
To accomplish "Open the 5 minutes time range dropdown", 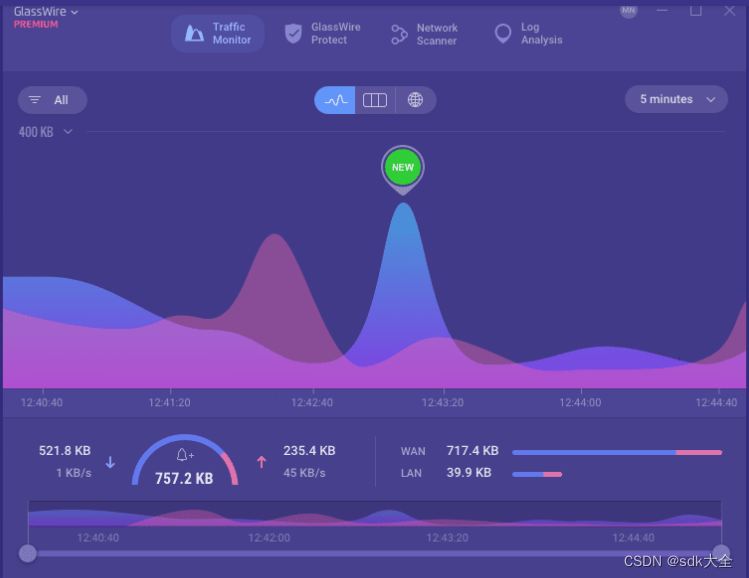I will (x=676, y=99).
